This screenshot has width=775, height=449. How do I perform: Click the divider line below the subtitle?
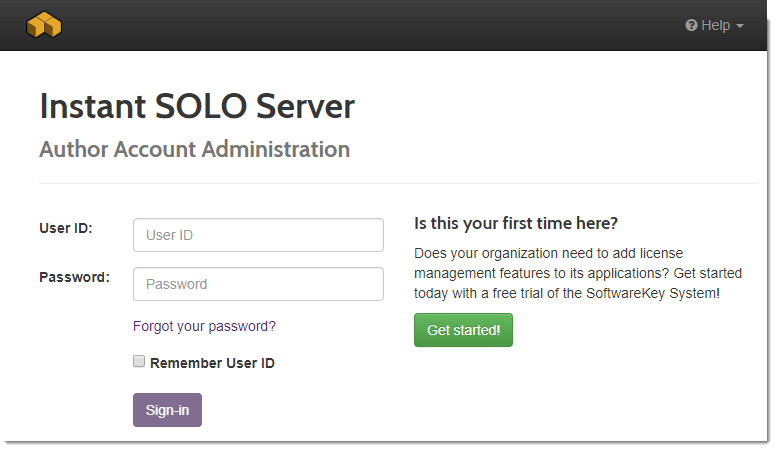pyautogui.click(x=398, y=184)
